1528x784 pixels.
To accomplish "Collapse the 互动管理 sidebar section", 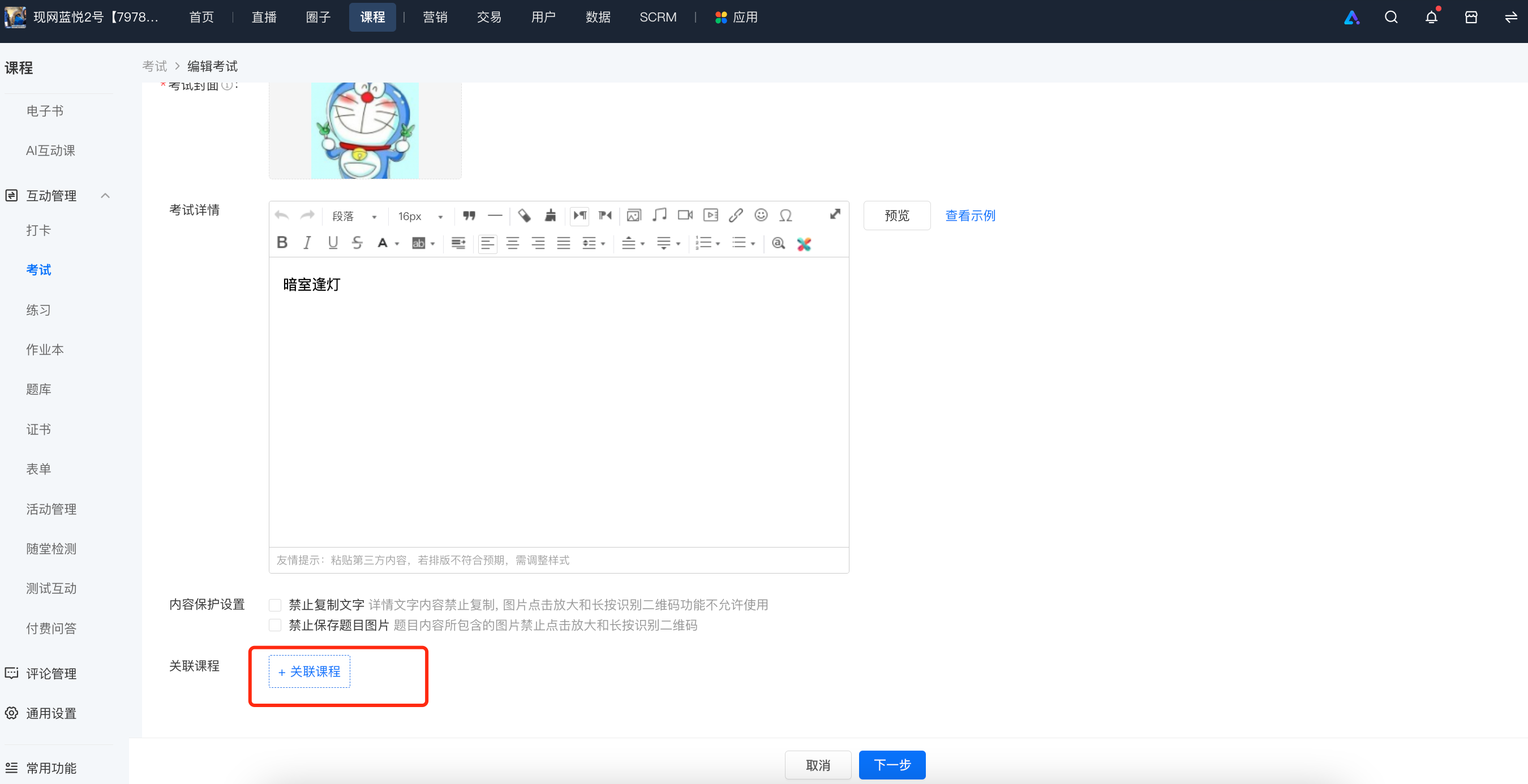I will pyautogui.click(x=106, y=196).
